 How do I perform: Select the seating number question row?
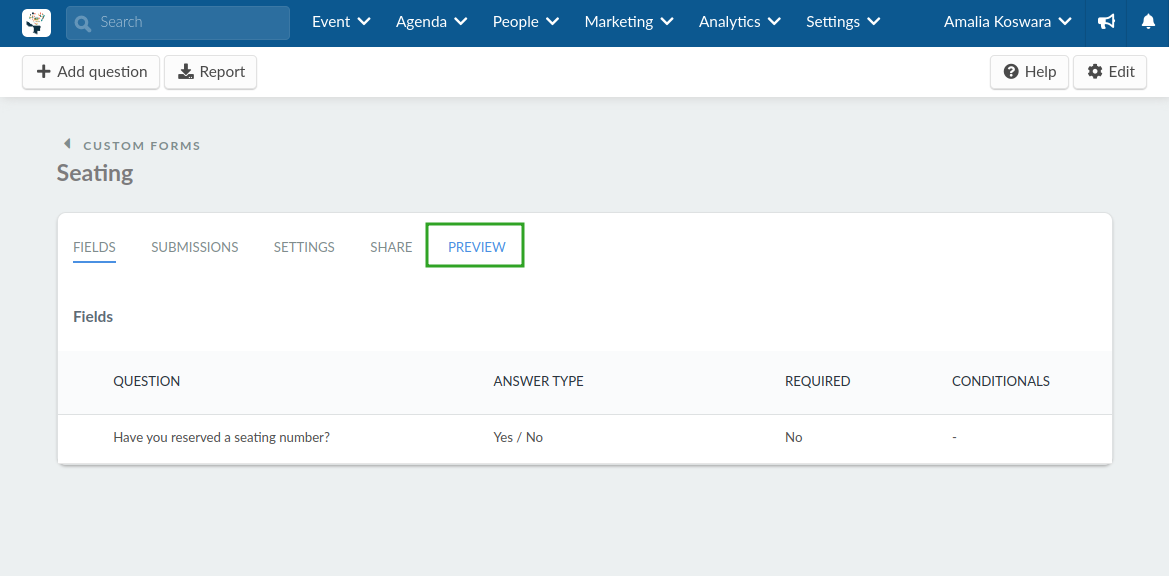click(x=584, y=437)
